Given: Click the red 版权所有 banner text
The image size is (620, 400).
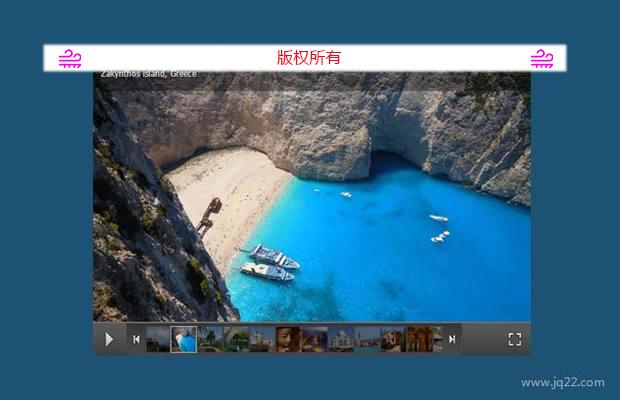Looking at the screenshot, I should (x=309, y=58).
